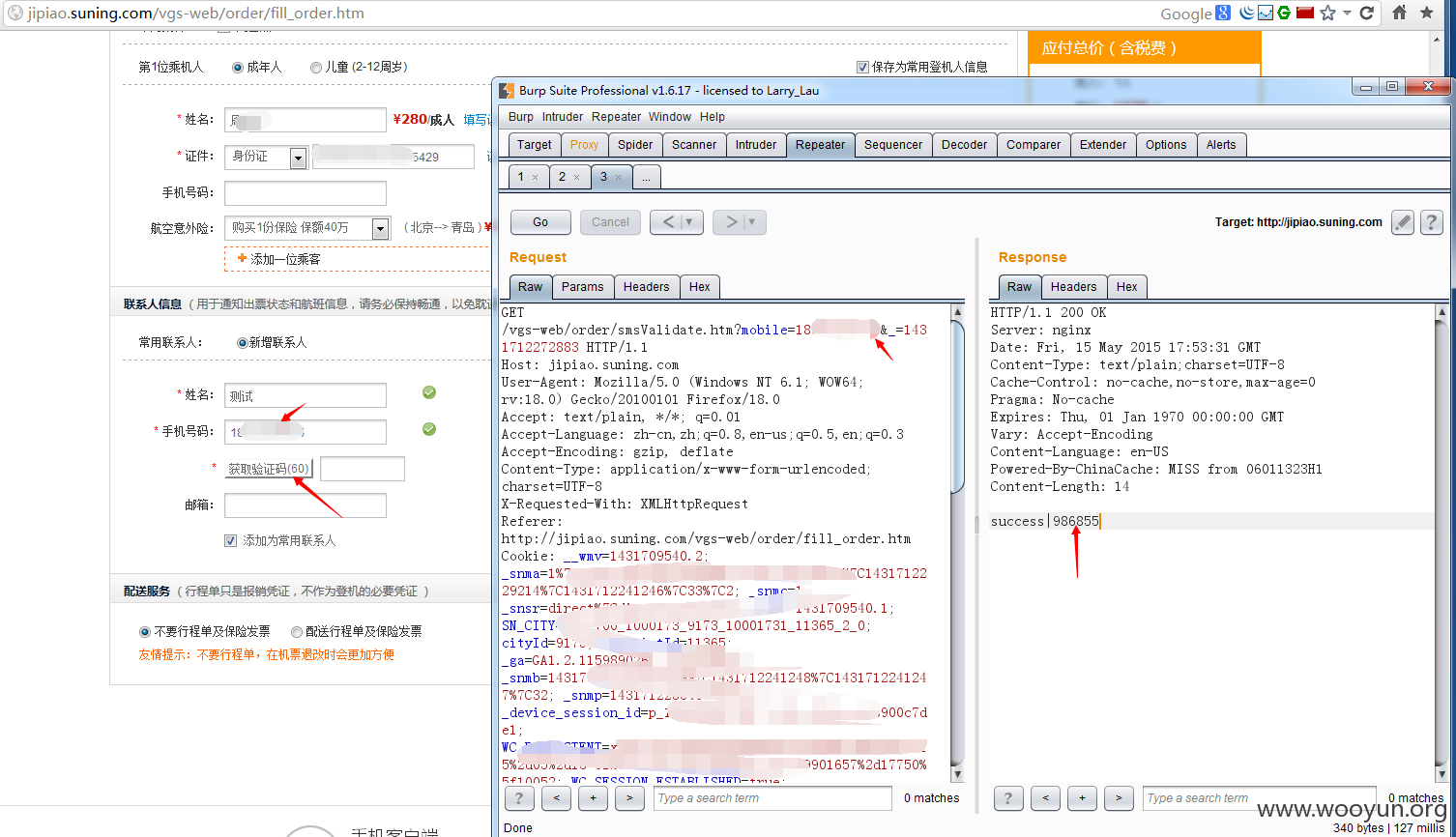Click the 获取验证码 button
The width and height of the screenshot is (1456, 837).
[269, 470]
